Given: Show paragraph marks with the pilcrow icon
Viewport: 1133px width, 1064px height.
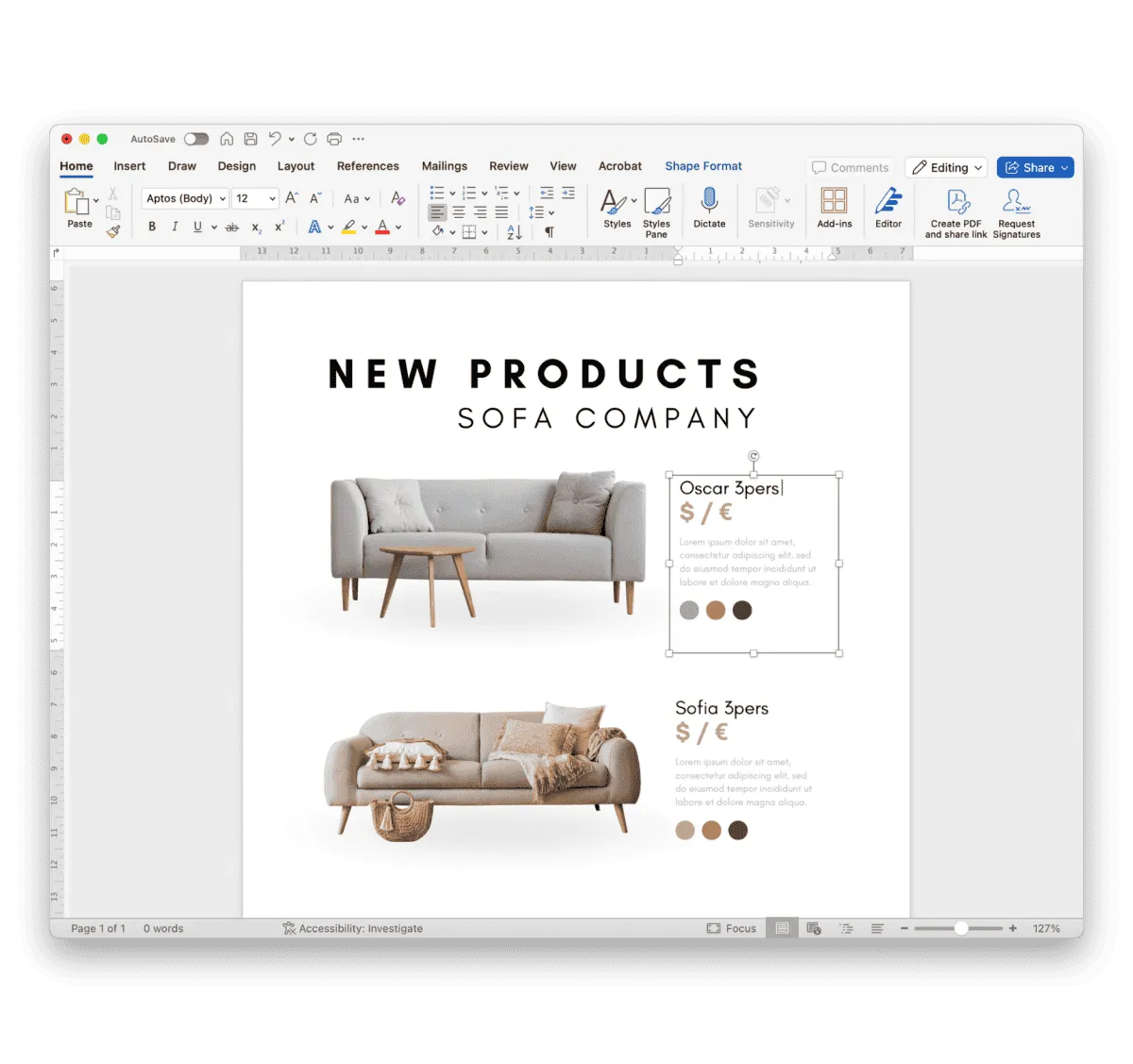Looking at the screenshot, I should click(x=550, y=231).
